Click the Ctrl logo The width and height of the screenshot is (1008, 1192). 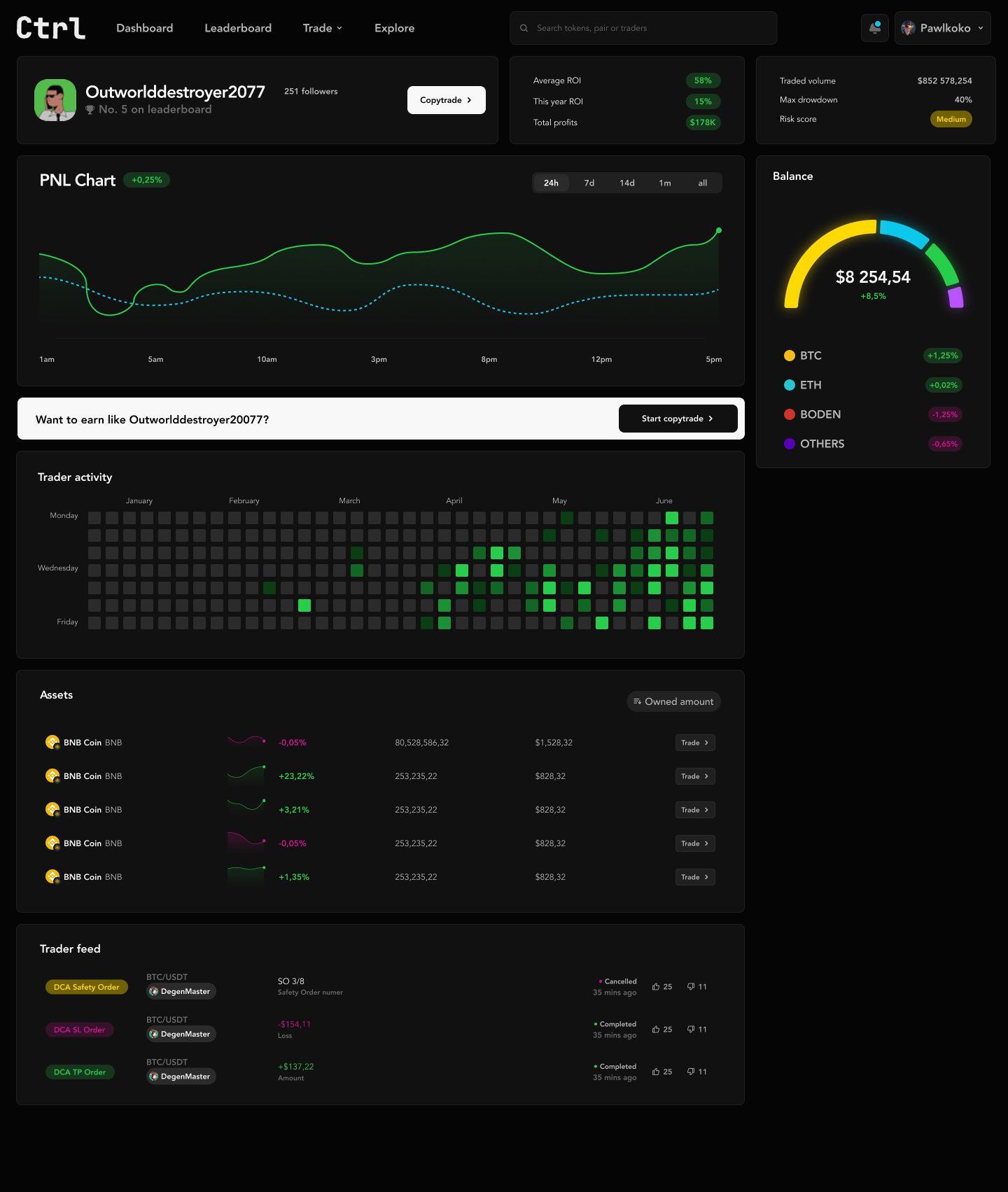pyautogui.click(x=50, y=28)
